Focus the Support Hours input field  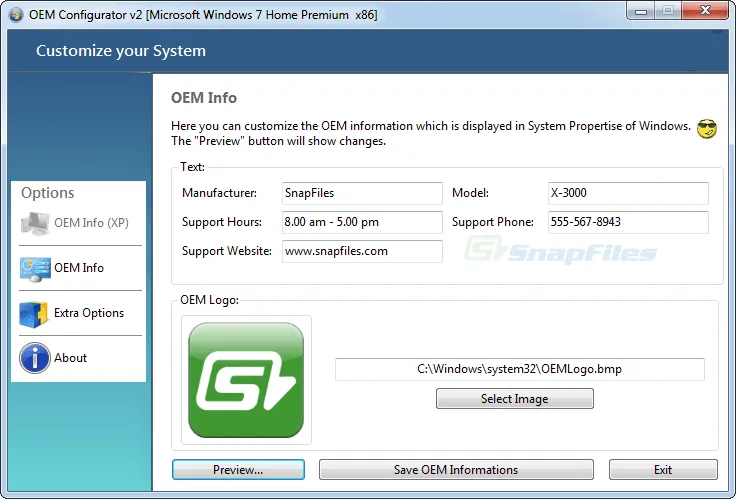tap(362, 222)
